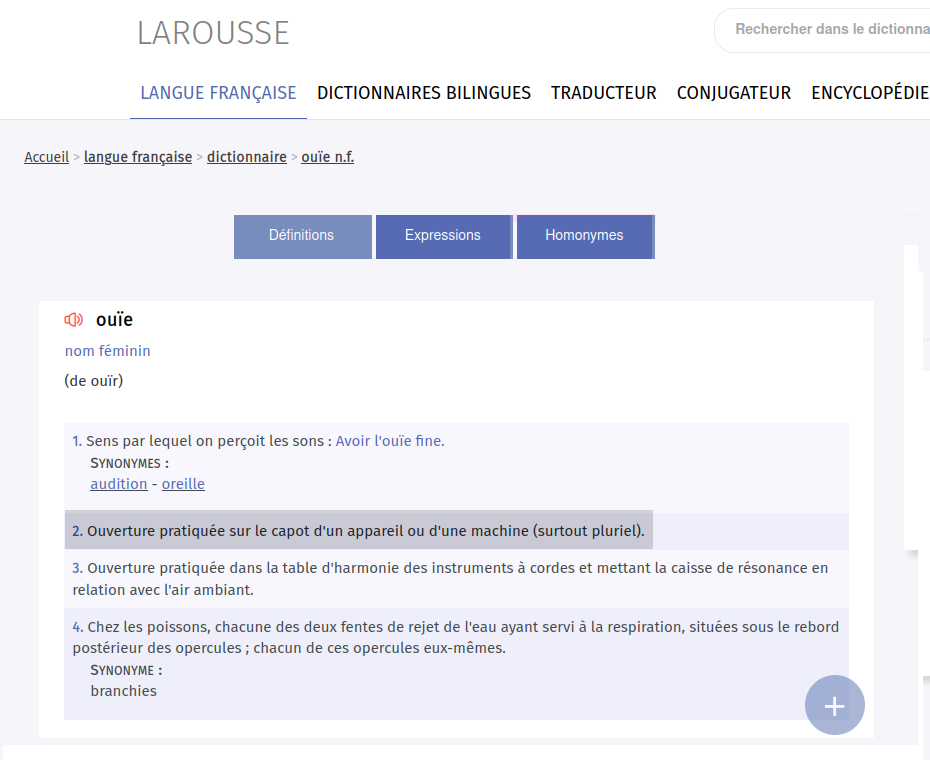Switch to the Homonymes tab
The height and width of the screenshot is (760, 930).
(585, 236)
